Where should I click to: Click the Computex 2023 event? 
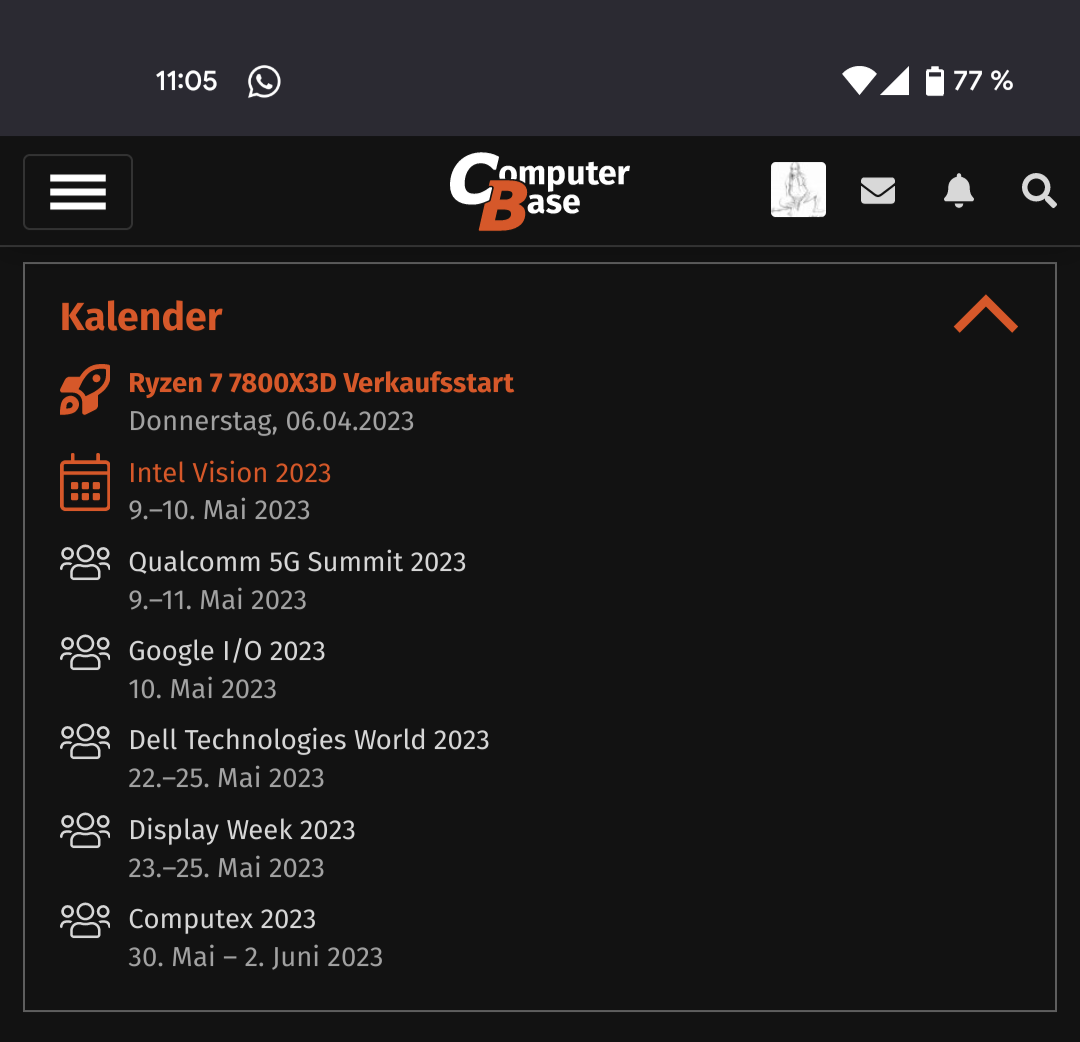[221, 918]
